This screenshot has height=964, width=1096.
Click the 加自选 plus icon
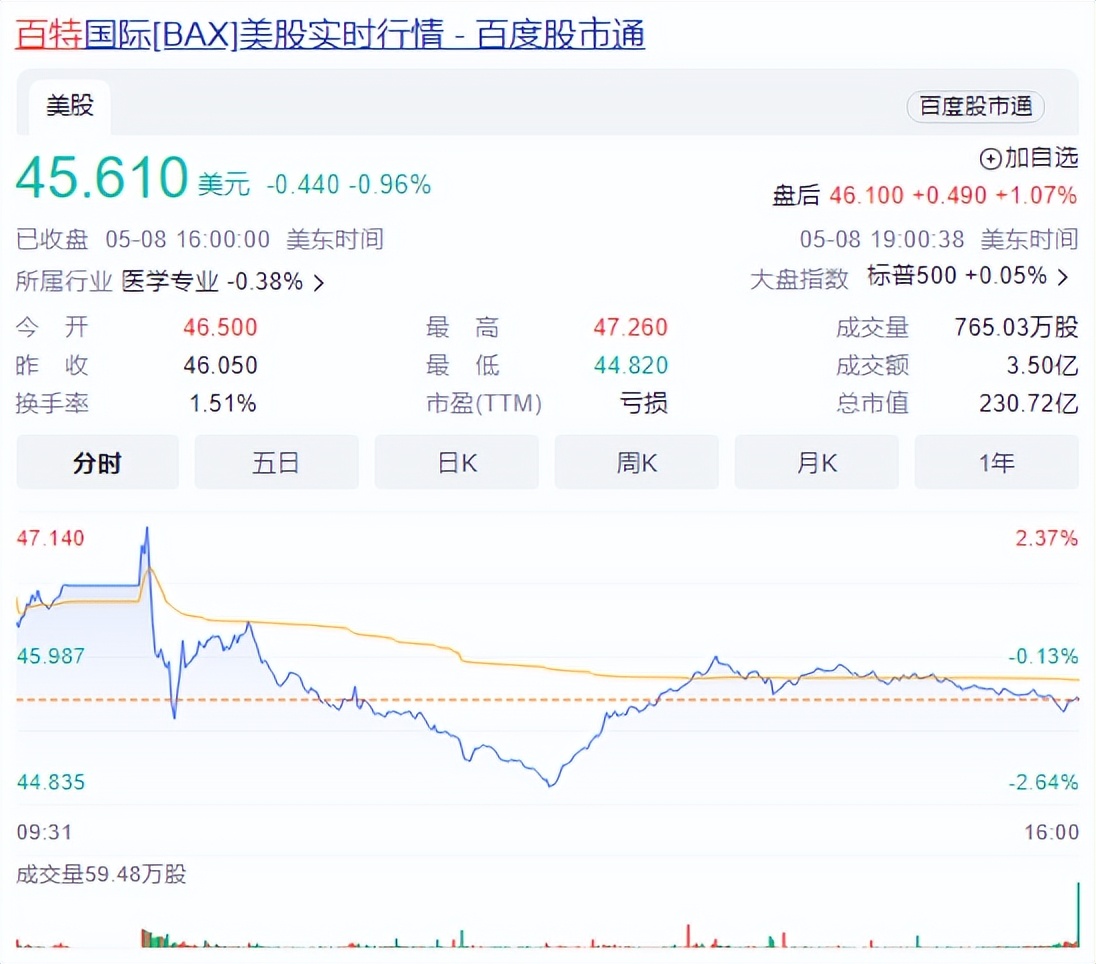coord(990,159)
